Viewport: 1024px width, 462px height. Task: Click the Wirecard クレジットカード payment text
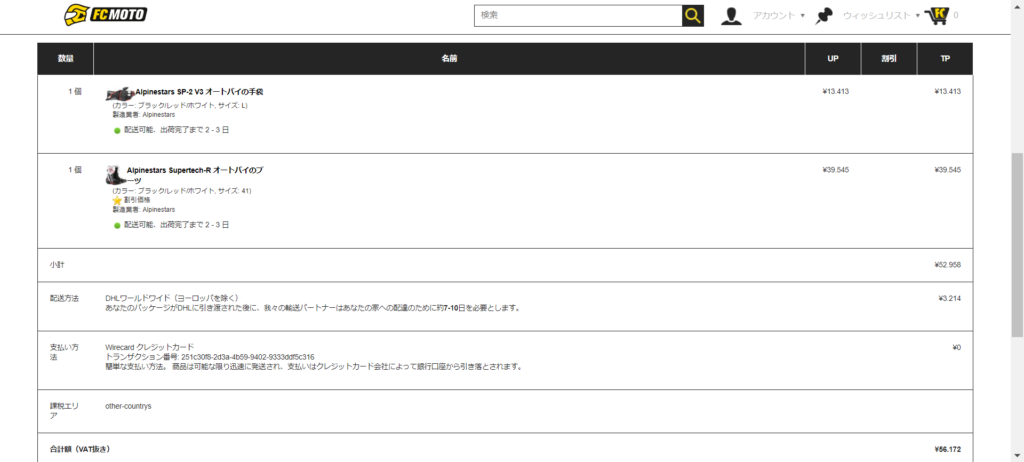150,347
